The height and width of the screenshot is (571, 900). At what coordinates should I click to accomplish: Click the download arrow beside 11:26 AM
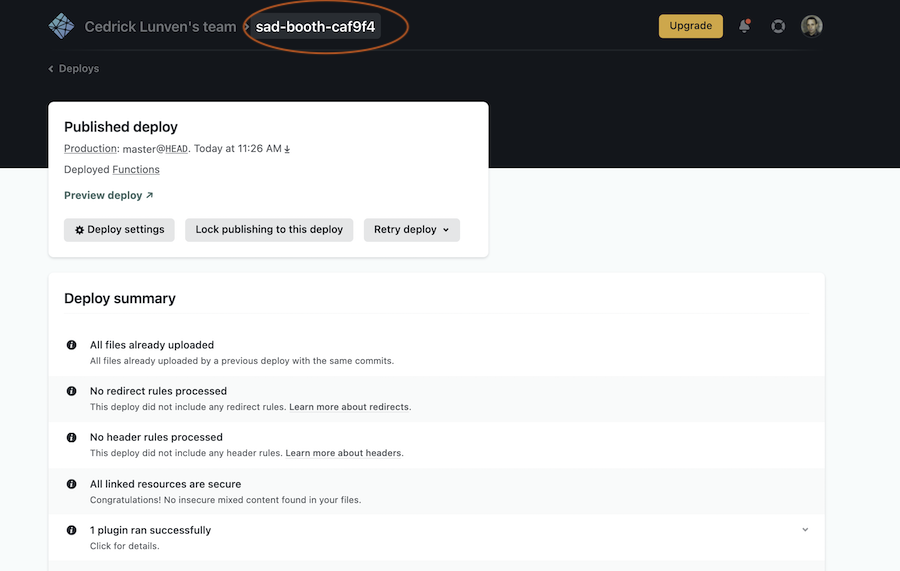point(287,149)
